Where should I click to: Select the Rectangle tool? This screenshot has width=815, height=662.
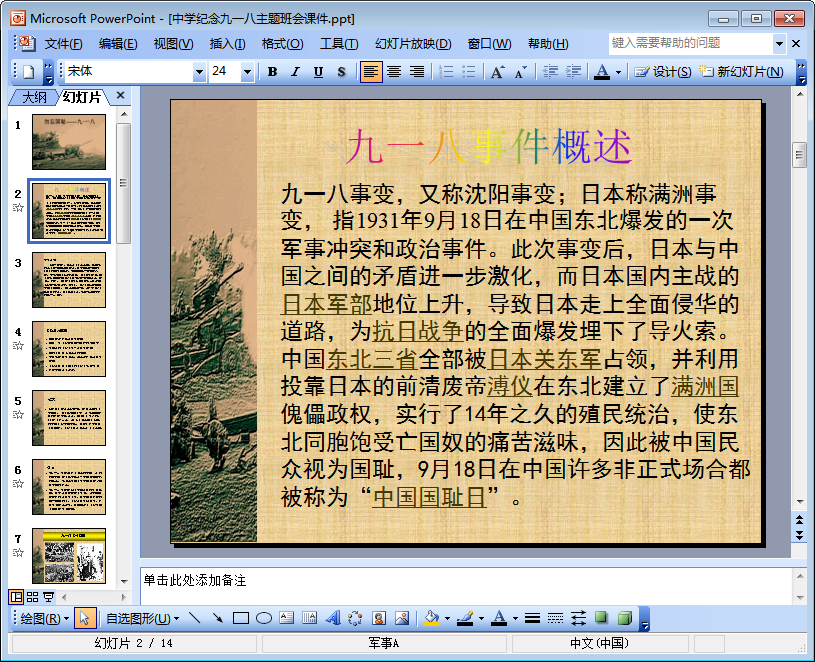(241, 618)
